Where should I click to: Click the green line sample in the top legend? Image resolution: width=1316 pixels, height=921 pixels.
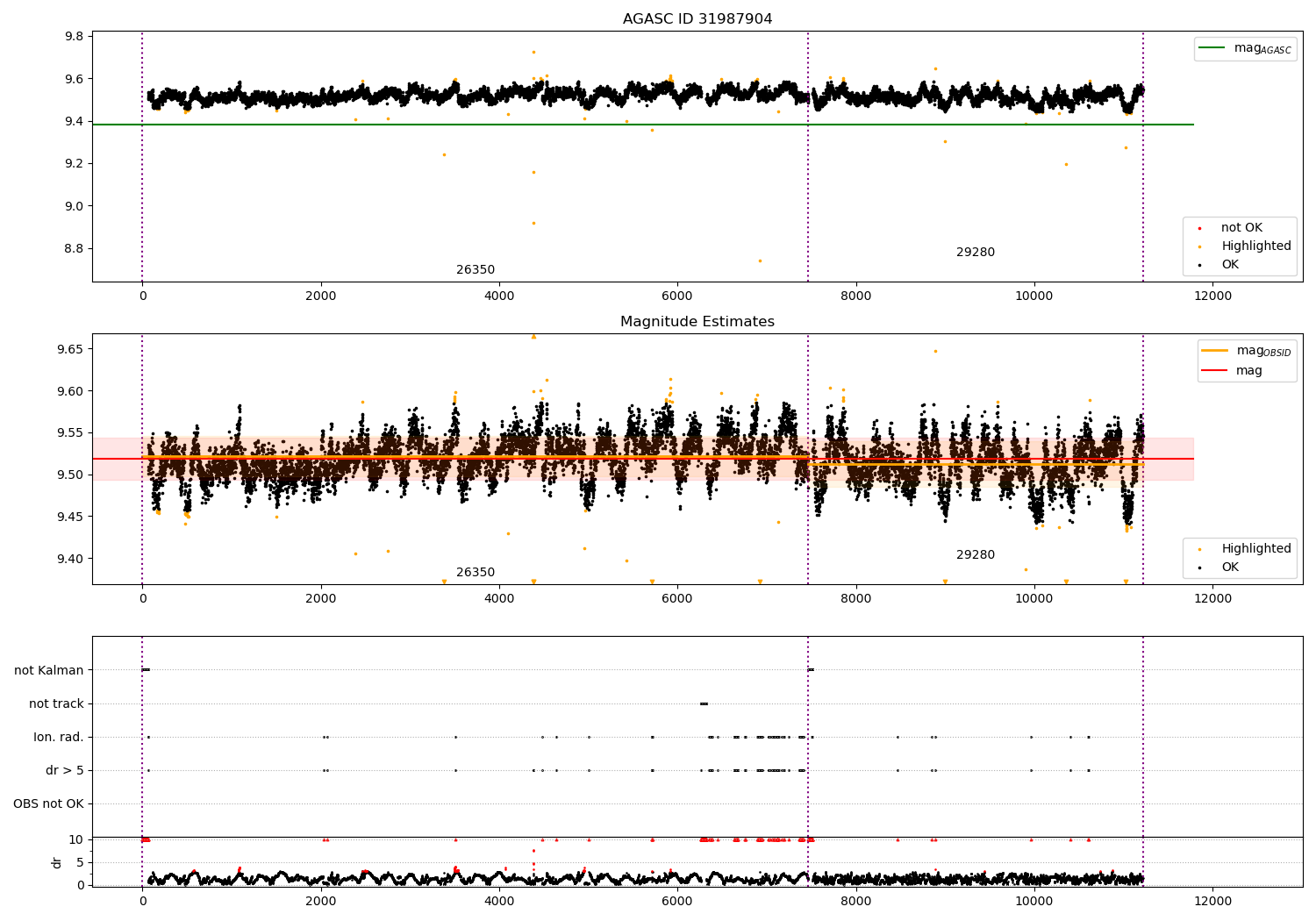point(1212,48)
